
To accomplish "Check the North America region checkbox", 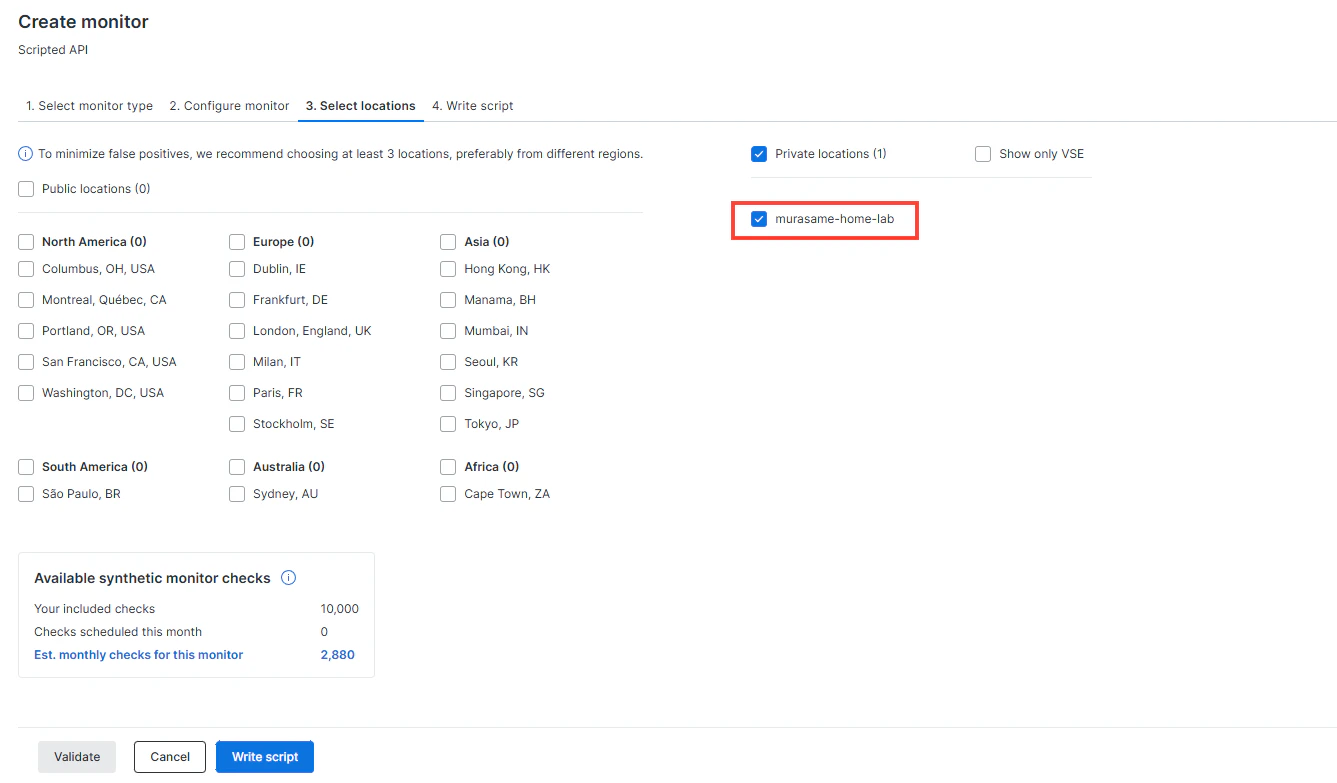I will [26, 242].
